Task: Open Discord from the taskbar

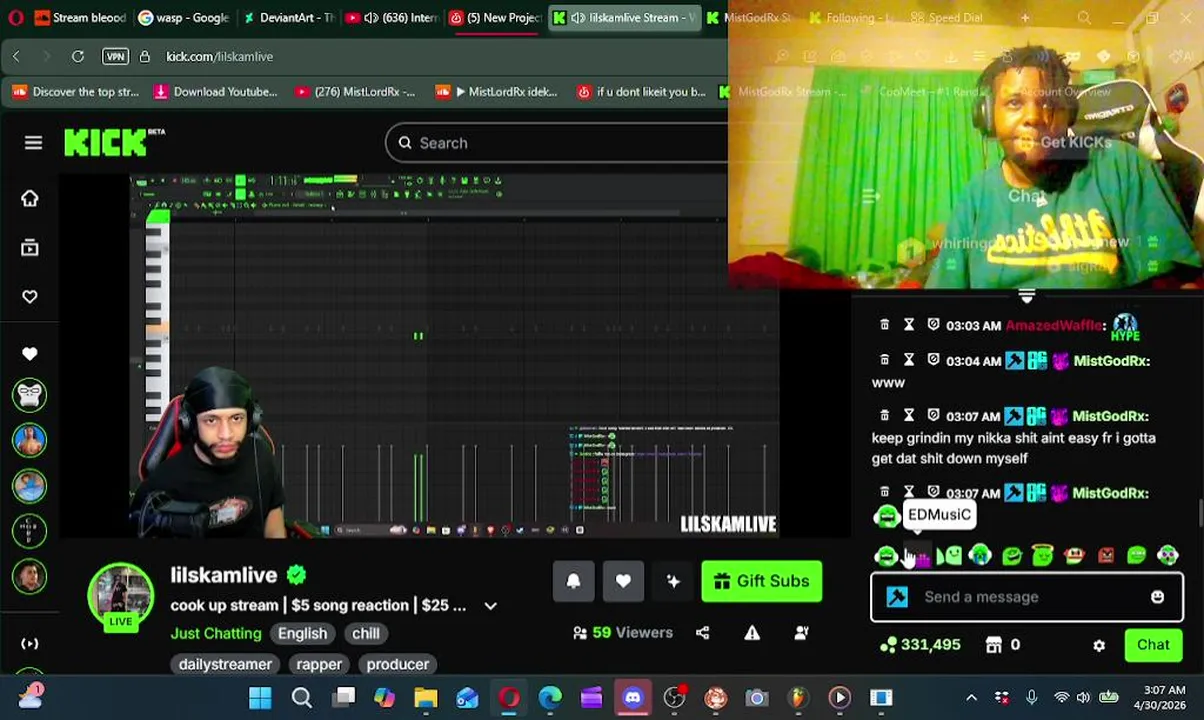Action: pos(632,697)
